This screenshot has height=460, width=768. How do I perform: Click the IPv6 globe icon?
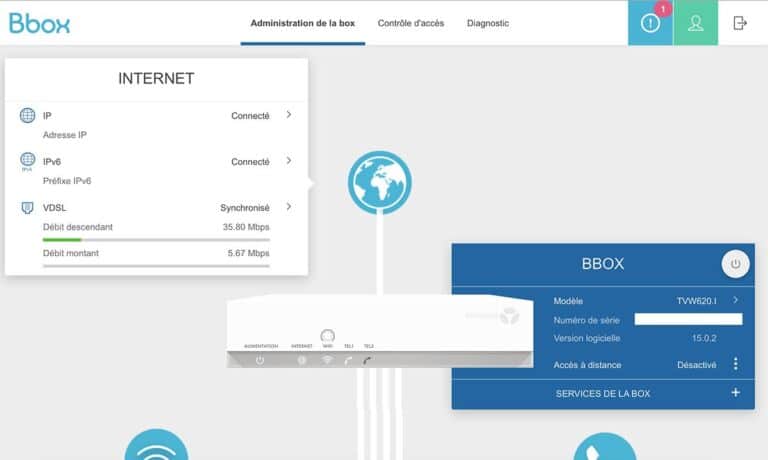(27, 161)
